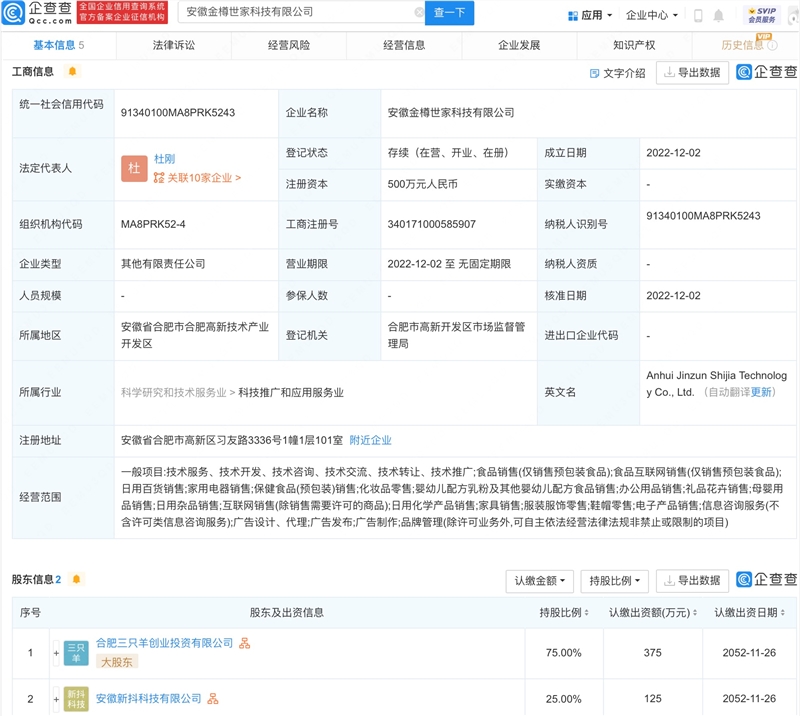
Task: Switch to the 法律诉讼 tab
Action: pos(173,45)
